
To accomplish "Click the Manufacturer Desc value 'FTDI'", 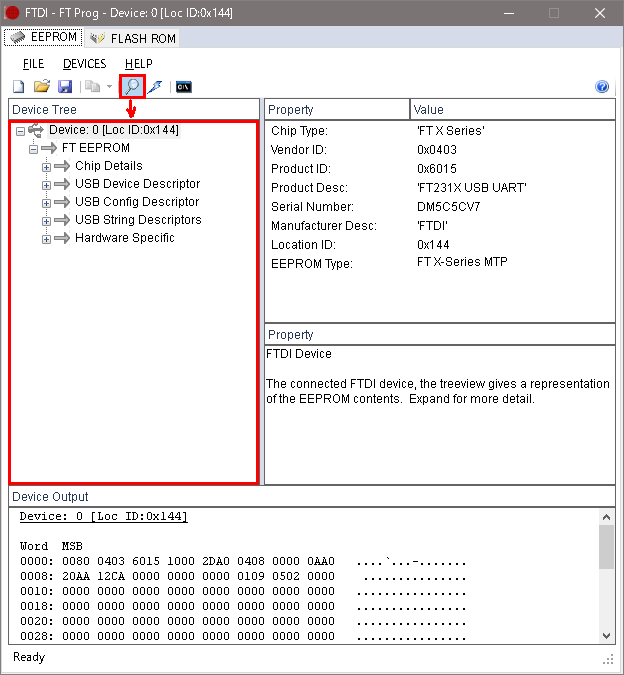I will [432, 226].
